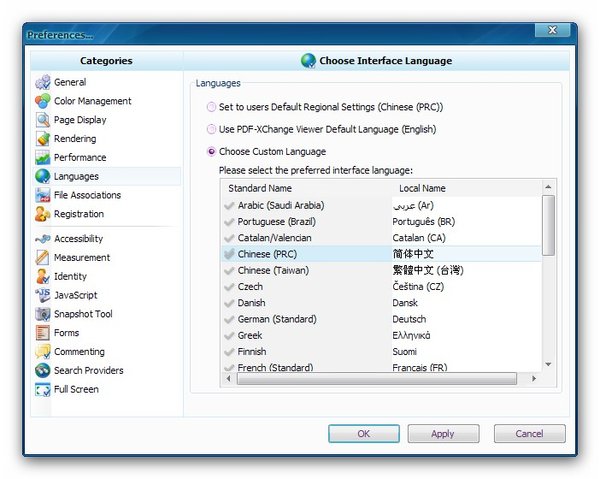Viewport: 600px width, 479px height.
Task: Select German (Standard) language row
Action: 381,319
